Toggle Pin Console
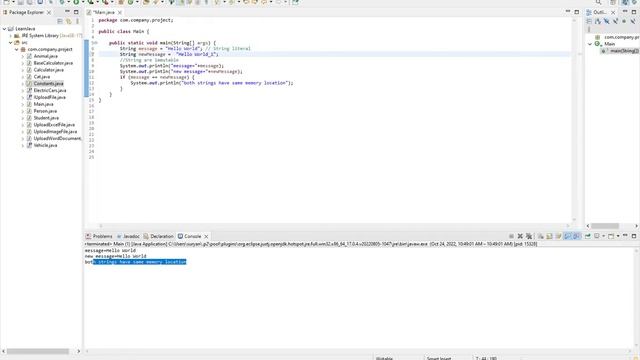This screenshot has height=360, width=640. (587, 236)
